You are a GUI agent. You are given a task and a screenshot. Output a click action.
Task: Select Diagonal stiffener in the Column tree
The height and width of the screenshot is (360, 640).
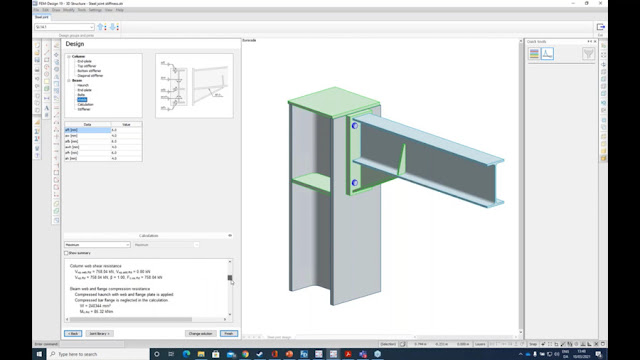tap(90, 76)
